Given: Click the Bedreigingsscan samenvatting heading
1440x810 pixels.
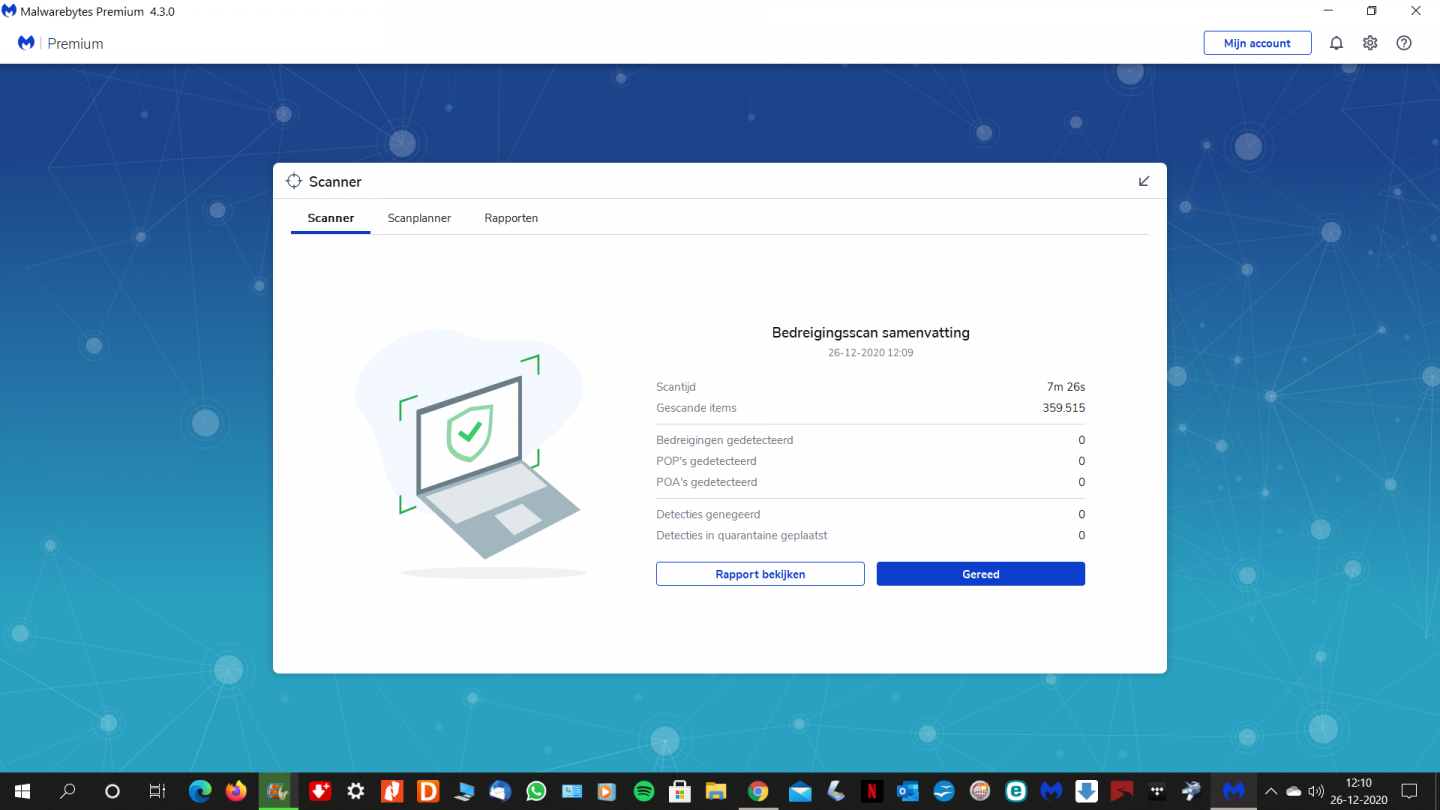Looking at the screenshot, I should [871, 333].
